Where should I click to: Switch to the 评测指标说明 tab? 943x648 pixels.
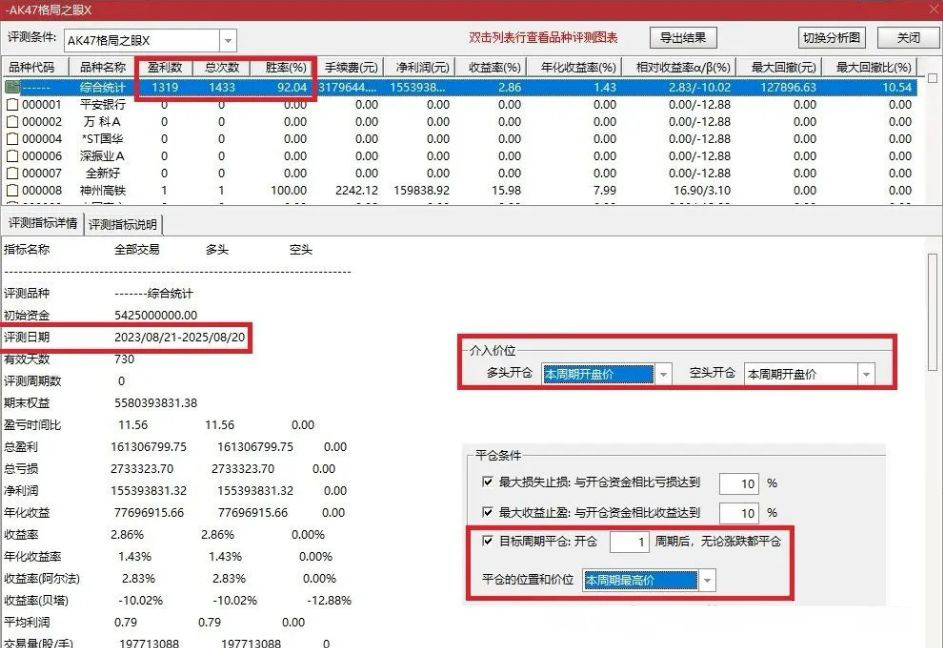pos(122,224)
